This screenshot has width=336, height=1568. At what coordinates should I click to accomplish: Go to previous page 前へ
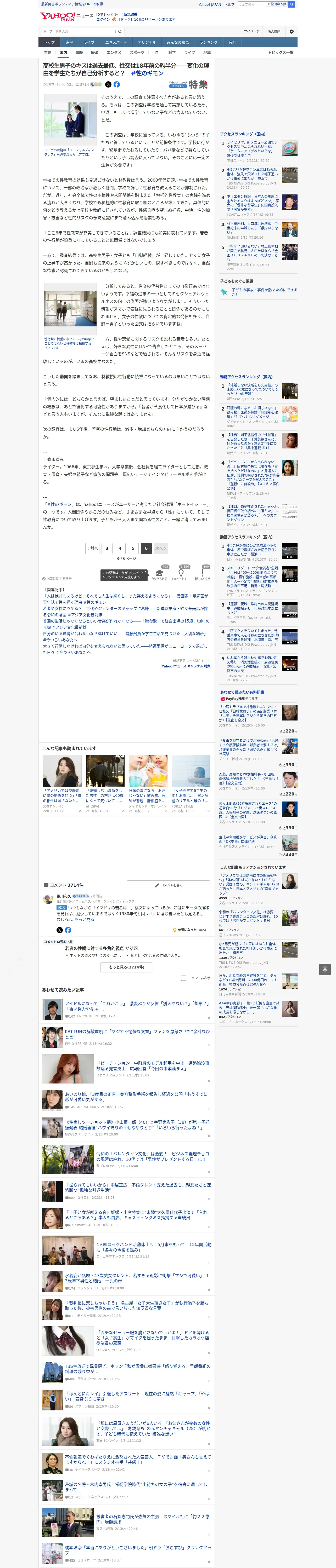click(x=92, y=549)
